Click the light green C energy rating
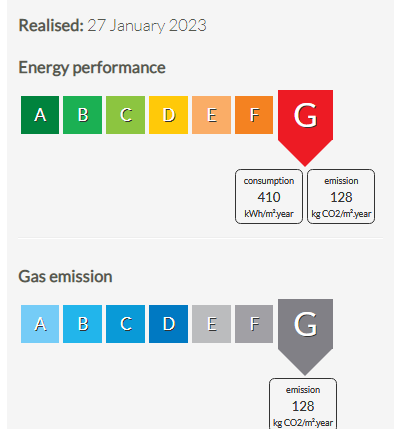 pos(125,115)
